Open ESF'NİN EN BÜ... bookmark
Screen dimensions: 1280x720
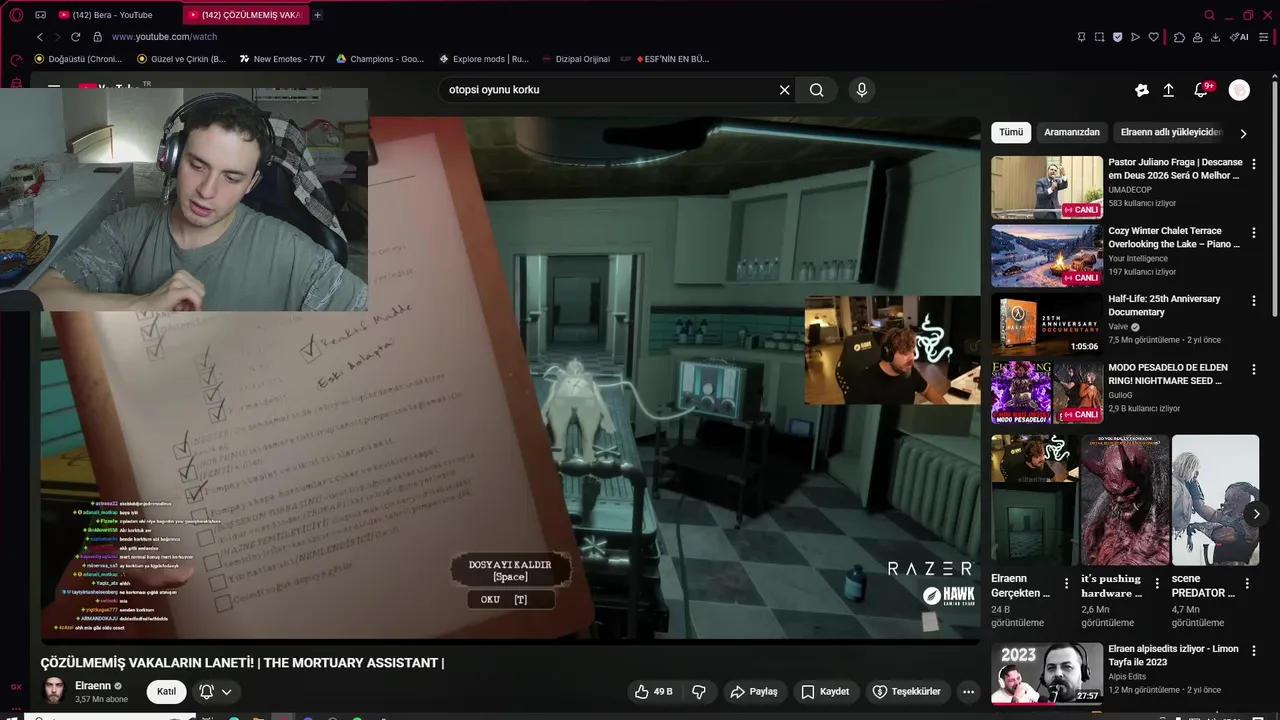(665, 59)
